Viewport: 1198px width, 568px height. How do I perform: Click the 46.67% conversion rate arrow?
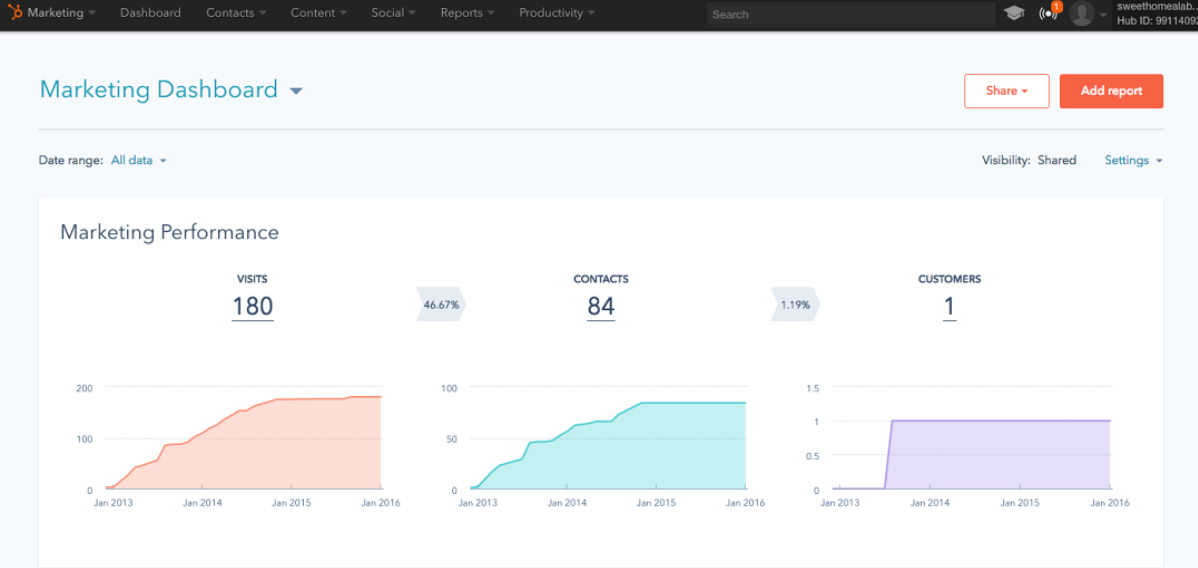(441, 304)
